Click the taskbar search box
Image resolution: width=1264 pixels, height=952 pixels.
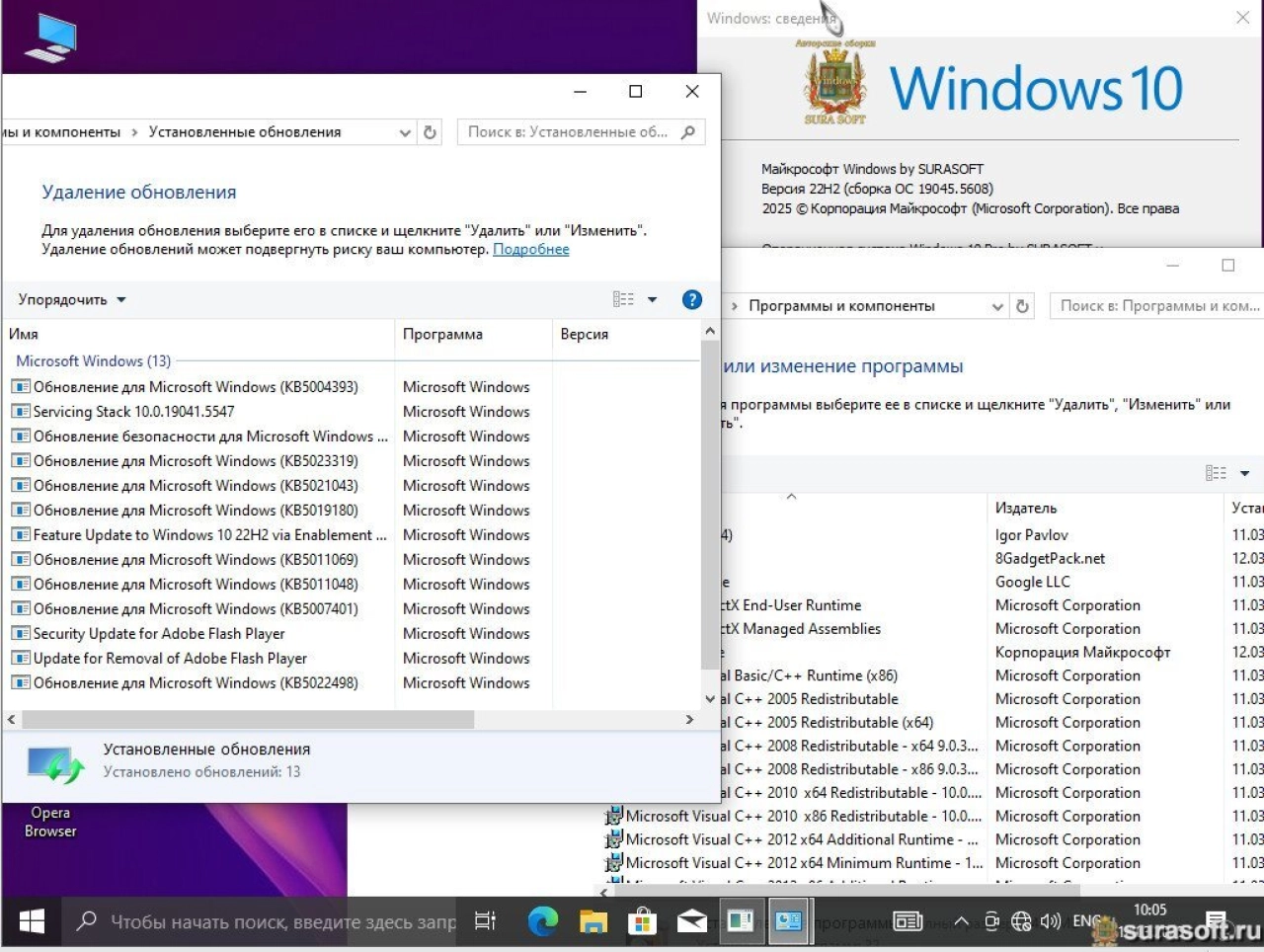click(x=261, y=921)
